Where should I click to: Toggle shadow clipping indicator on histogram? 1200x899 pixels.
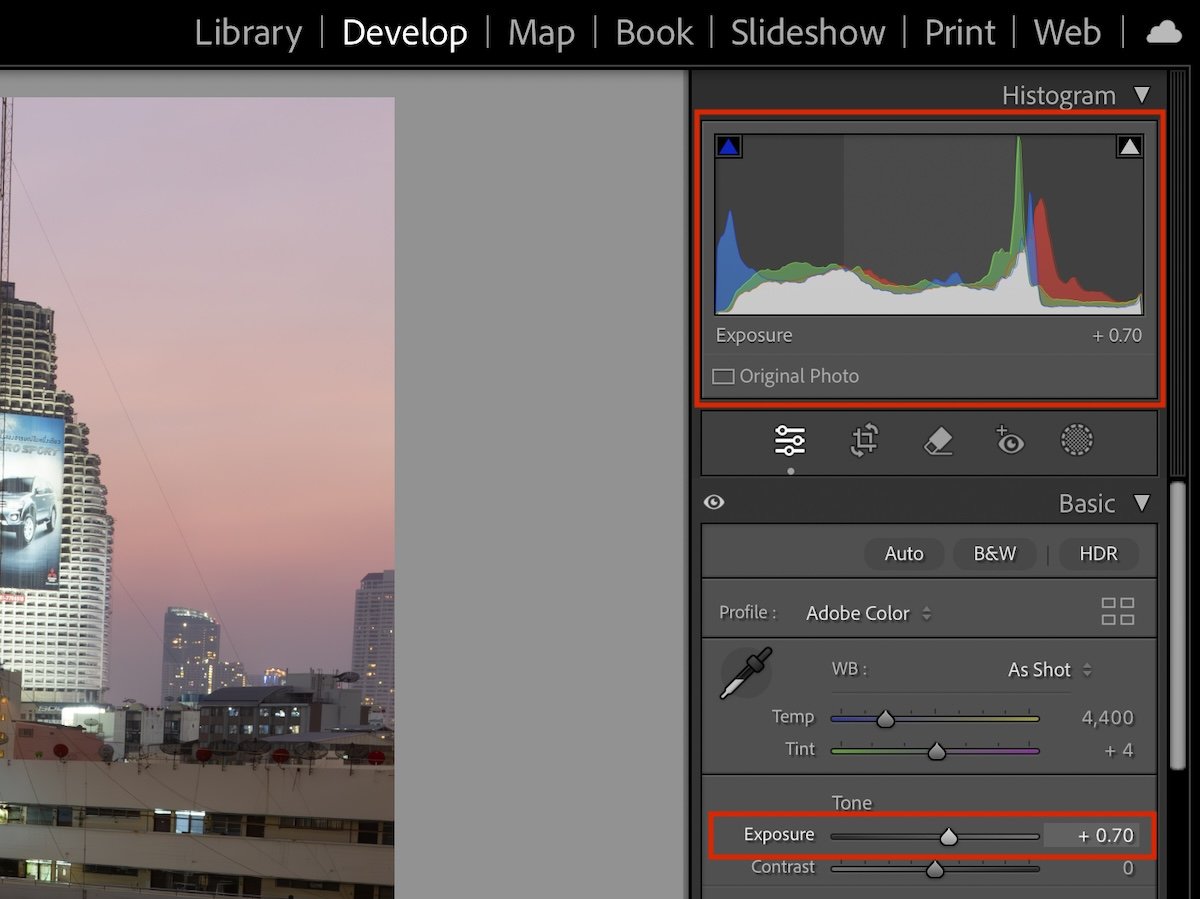pyautogui.click(x=728, y=145)
